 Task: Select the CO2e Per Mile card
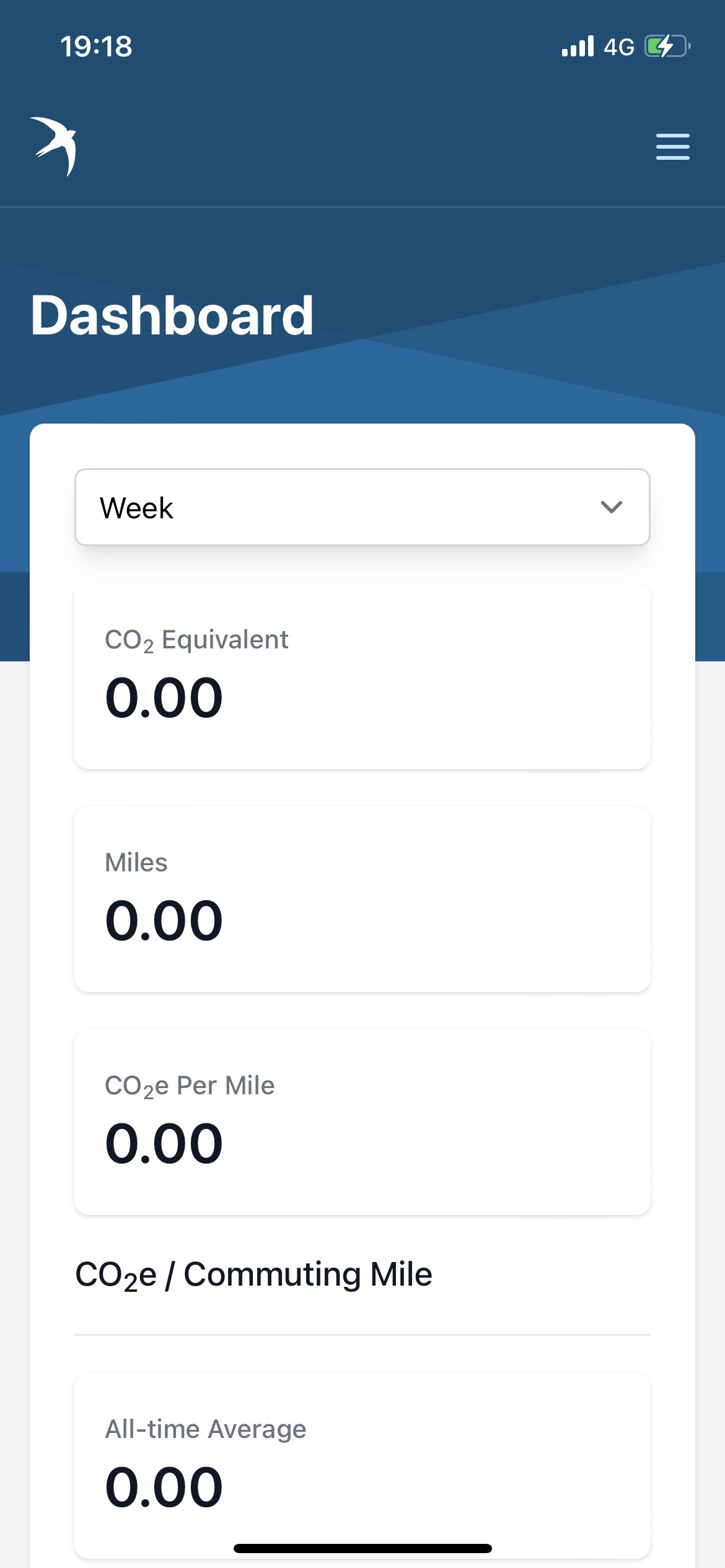point(362,1122)
